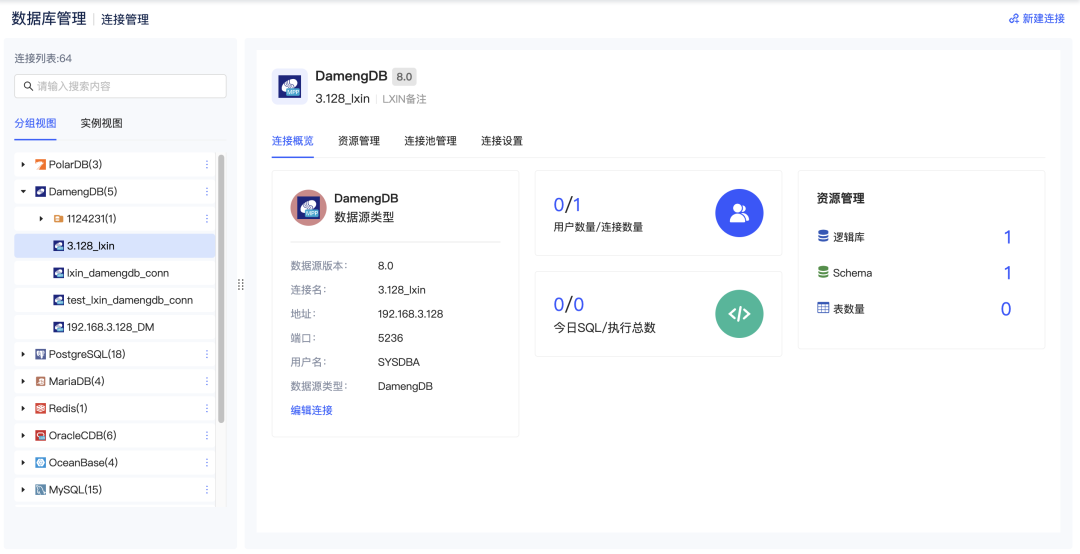Viewport: 1080px width, 554px height.
Task: Click the round DamengDB data source avatar
Action: coord(308,207)
